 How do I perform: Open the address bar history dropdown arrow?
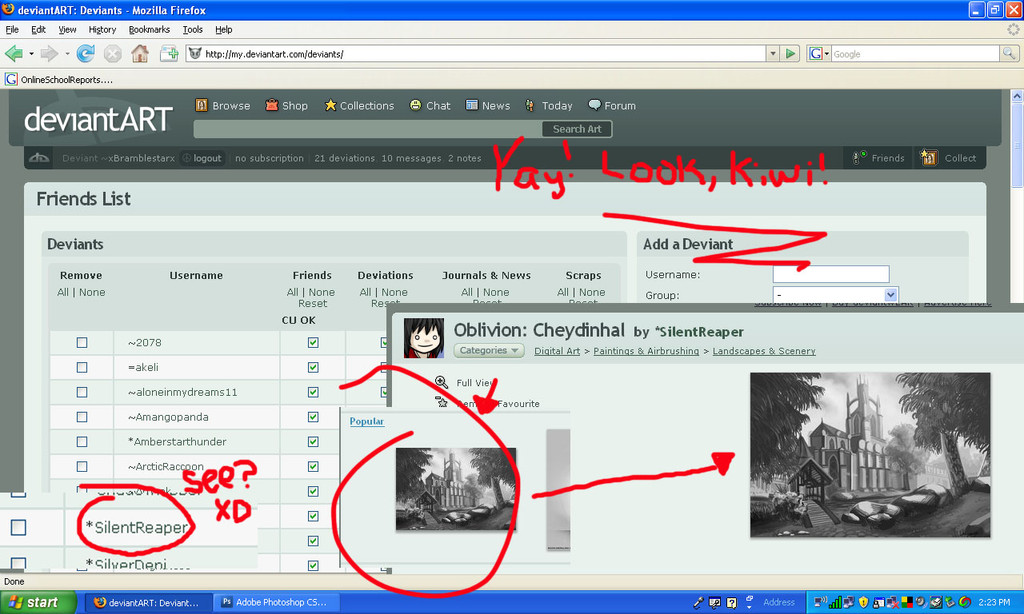pos(773,54)
